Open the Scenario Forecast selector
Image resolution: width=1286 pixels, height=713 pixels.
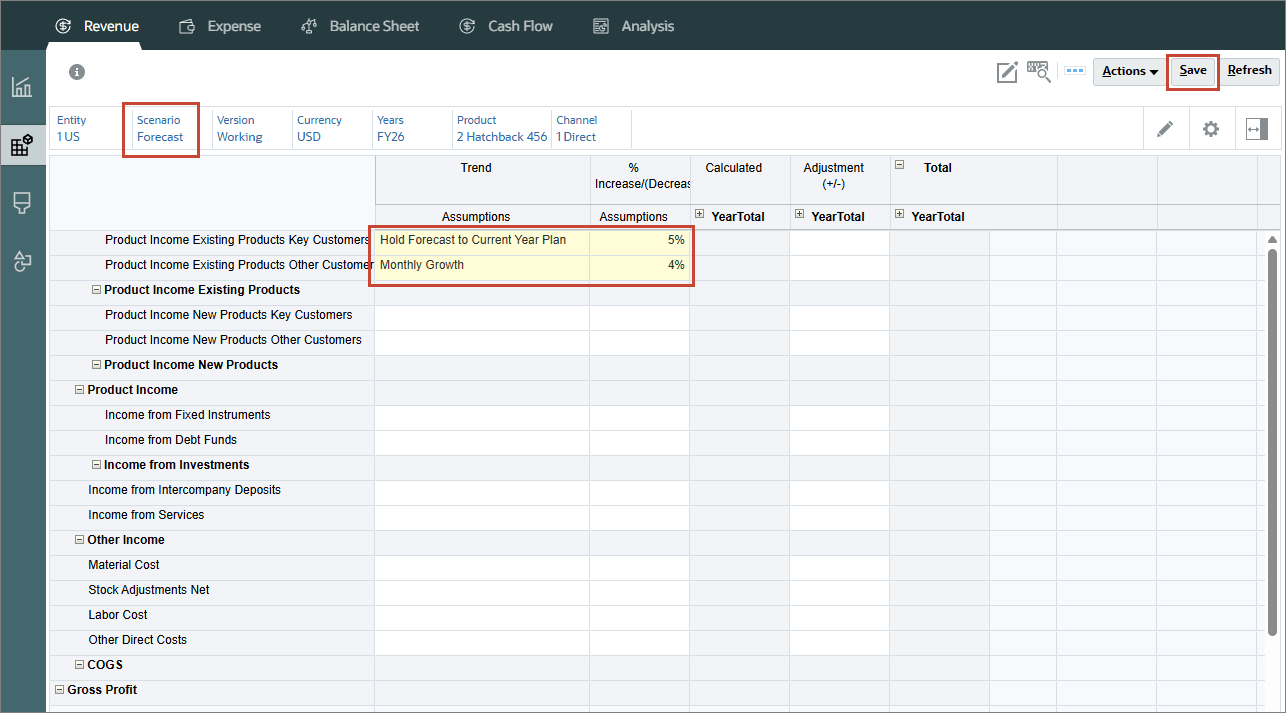pos(161,129)
